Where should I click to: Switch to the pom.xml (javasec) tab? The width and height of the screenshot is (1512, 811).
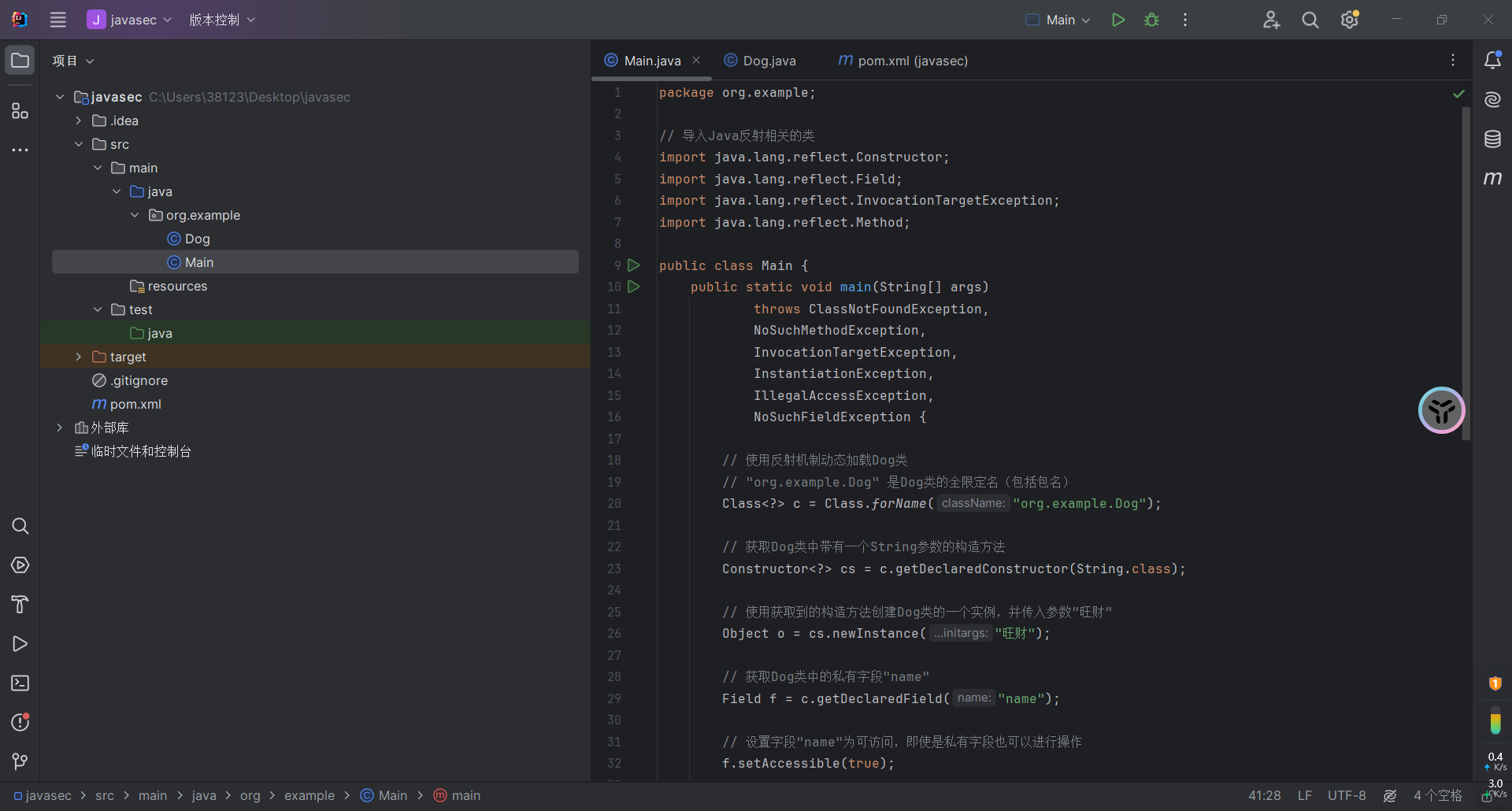[x=903, y=61]
